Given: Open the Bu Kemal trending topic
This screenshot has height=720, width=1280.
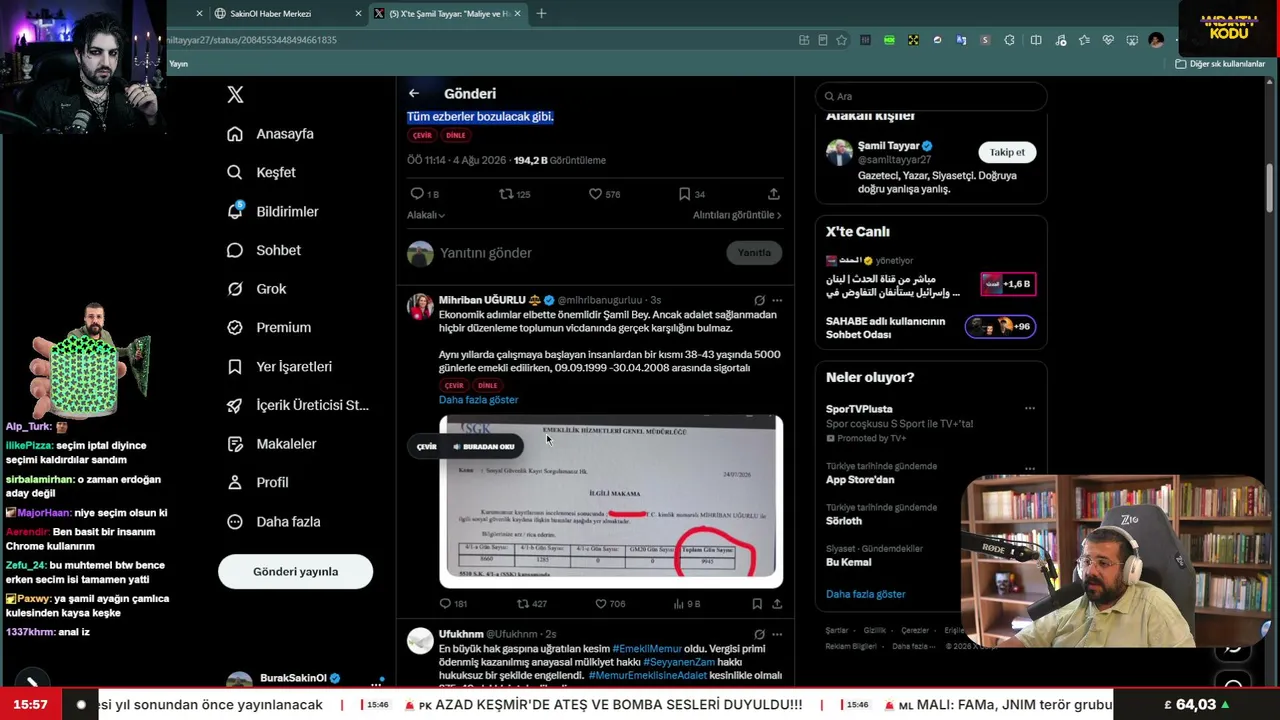Looking at the screenshot, I should [849, 562].
